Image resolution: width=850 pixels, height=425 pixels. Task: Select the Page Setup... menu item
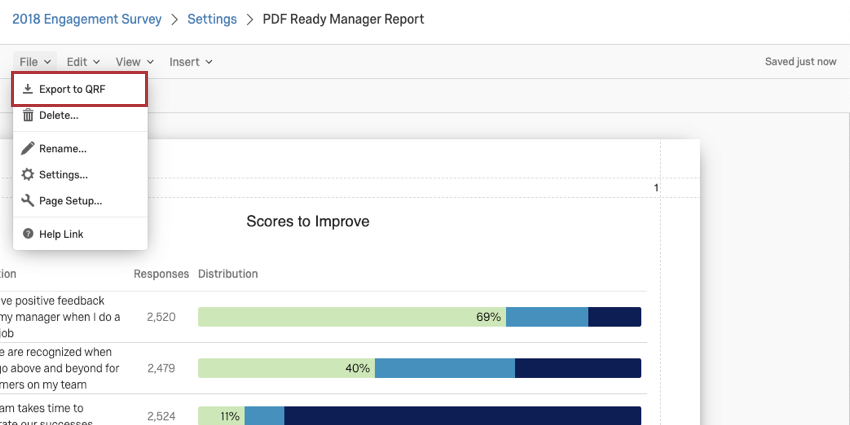tap(70, 201)
